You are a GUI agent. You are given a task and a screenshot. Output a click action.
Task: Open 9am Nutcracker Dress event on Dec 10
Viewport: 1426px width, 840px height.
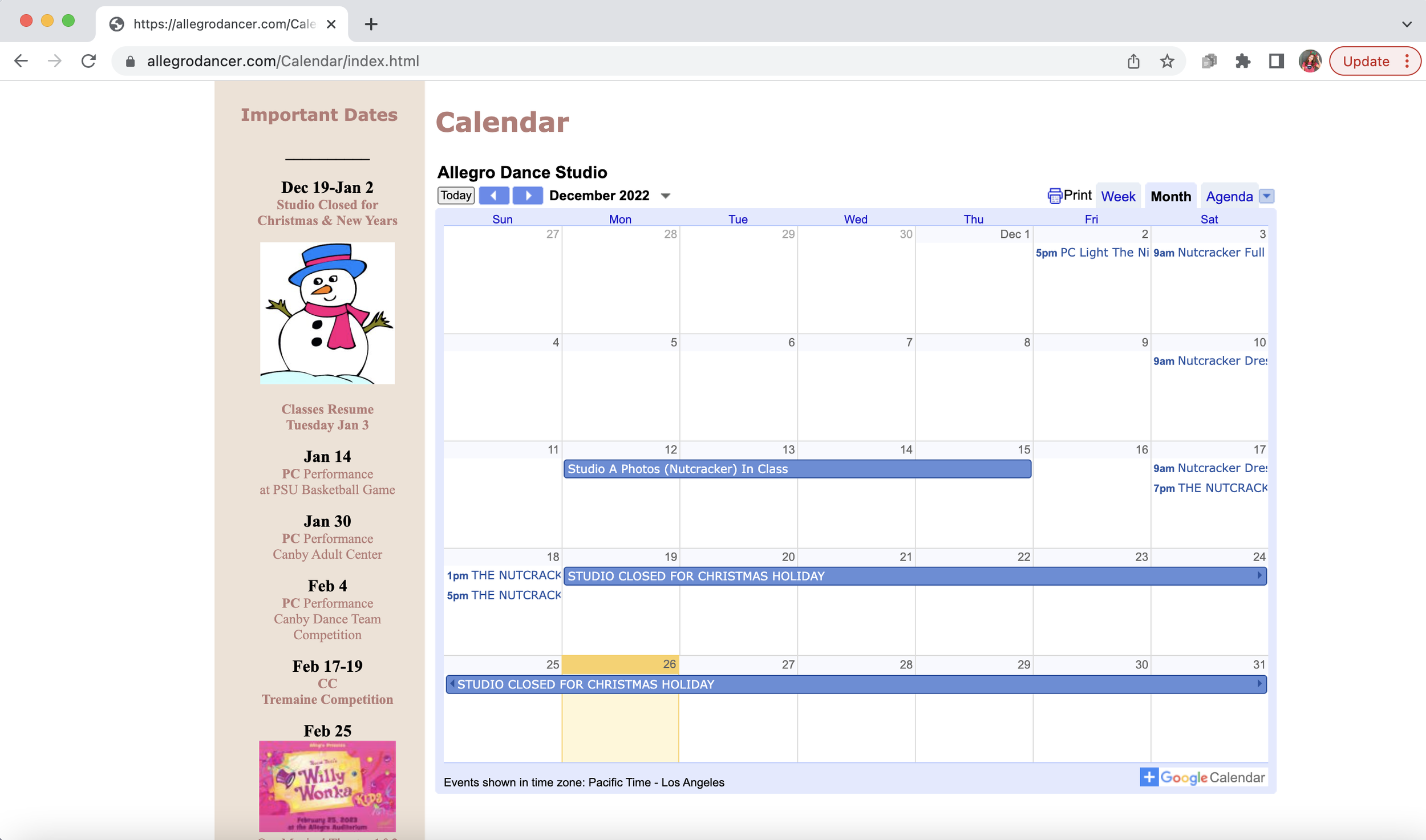coord(1209,361)
